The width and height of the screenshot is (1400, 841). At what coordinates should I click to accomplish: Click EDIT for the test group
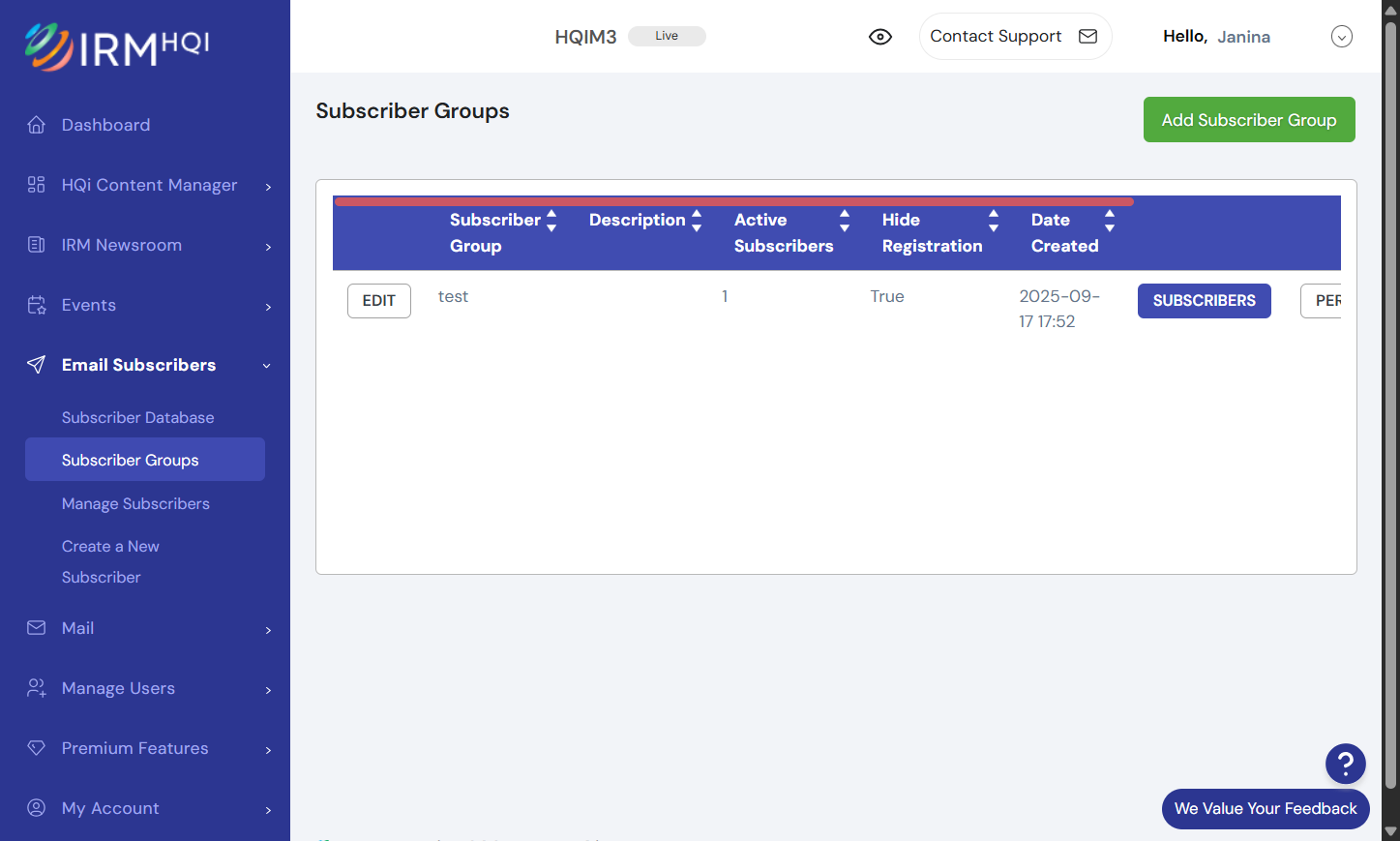pyautogui.click(x=379, y=301)
